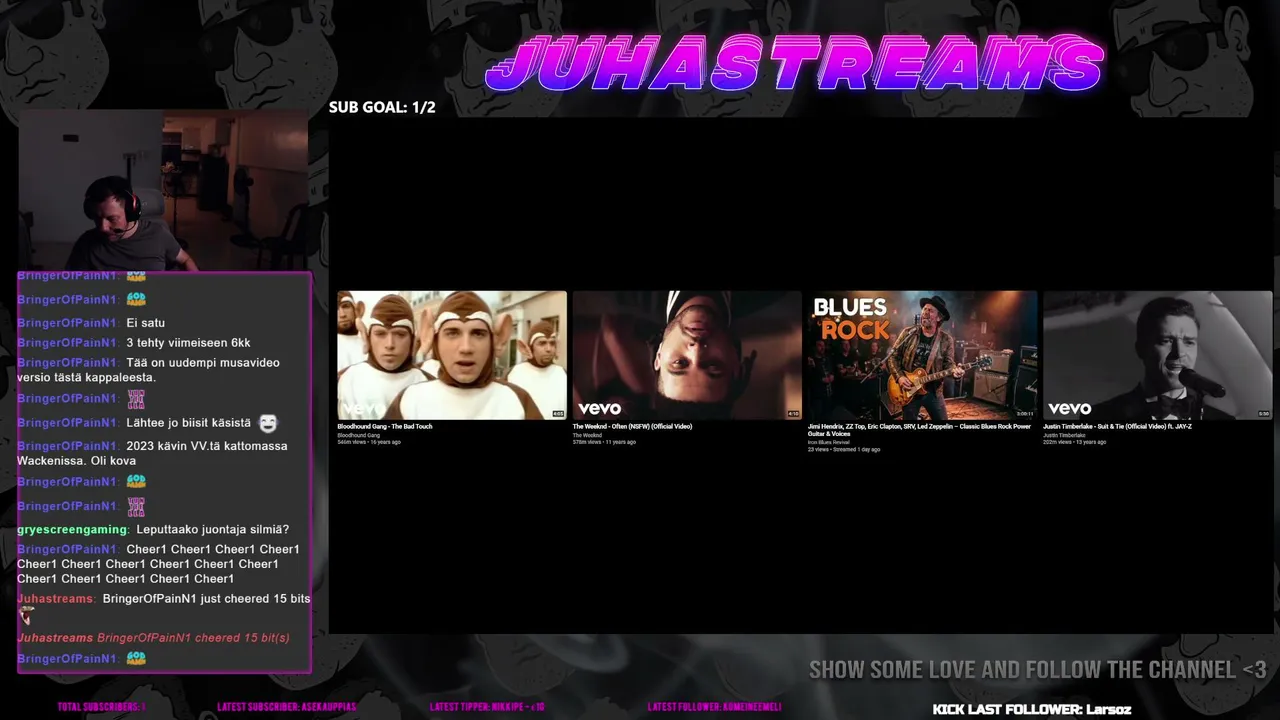The image size is (1280, 720).
Task: Click "23 views • Streamed 1 day ago" text
Action: [x=844, y=450]
